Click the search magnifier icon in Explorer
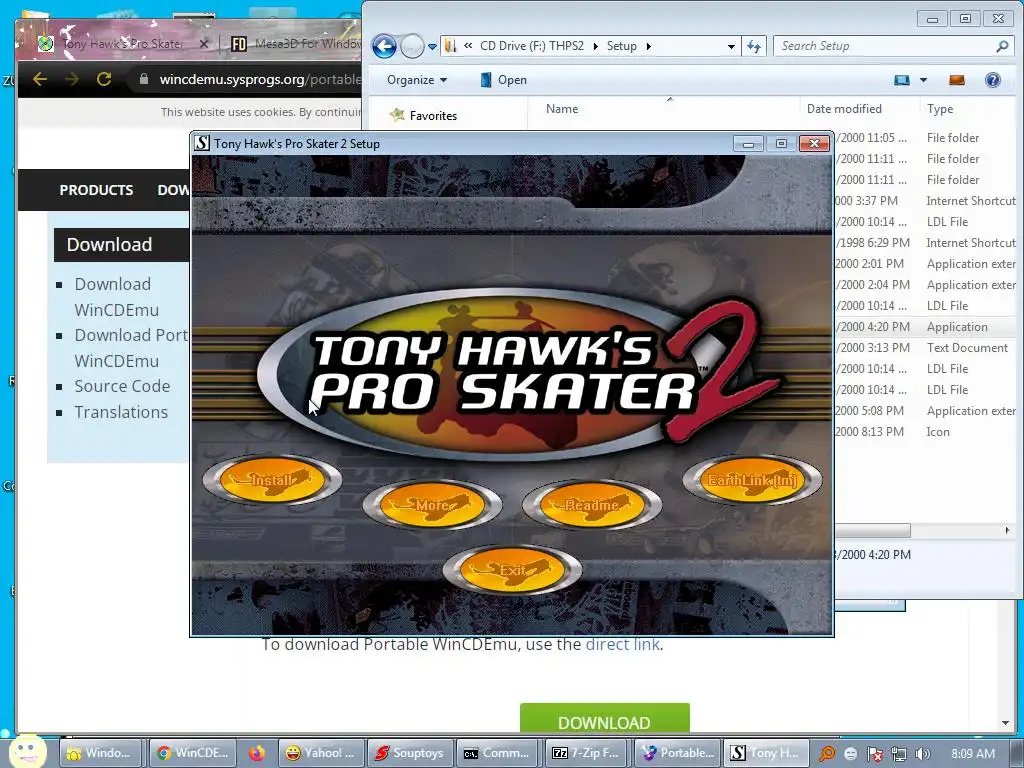 click(x=1002, y=46)
